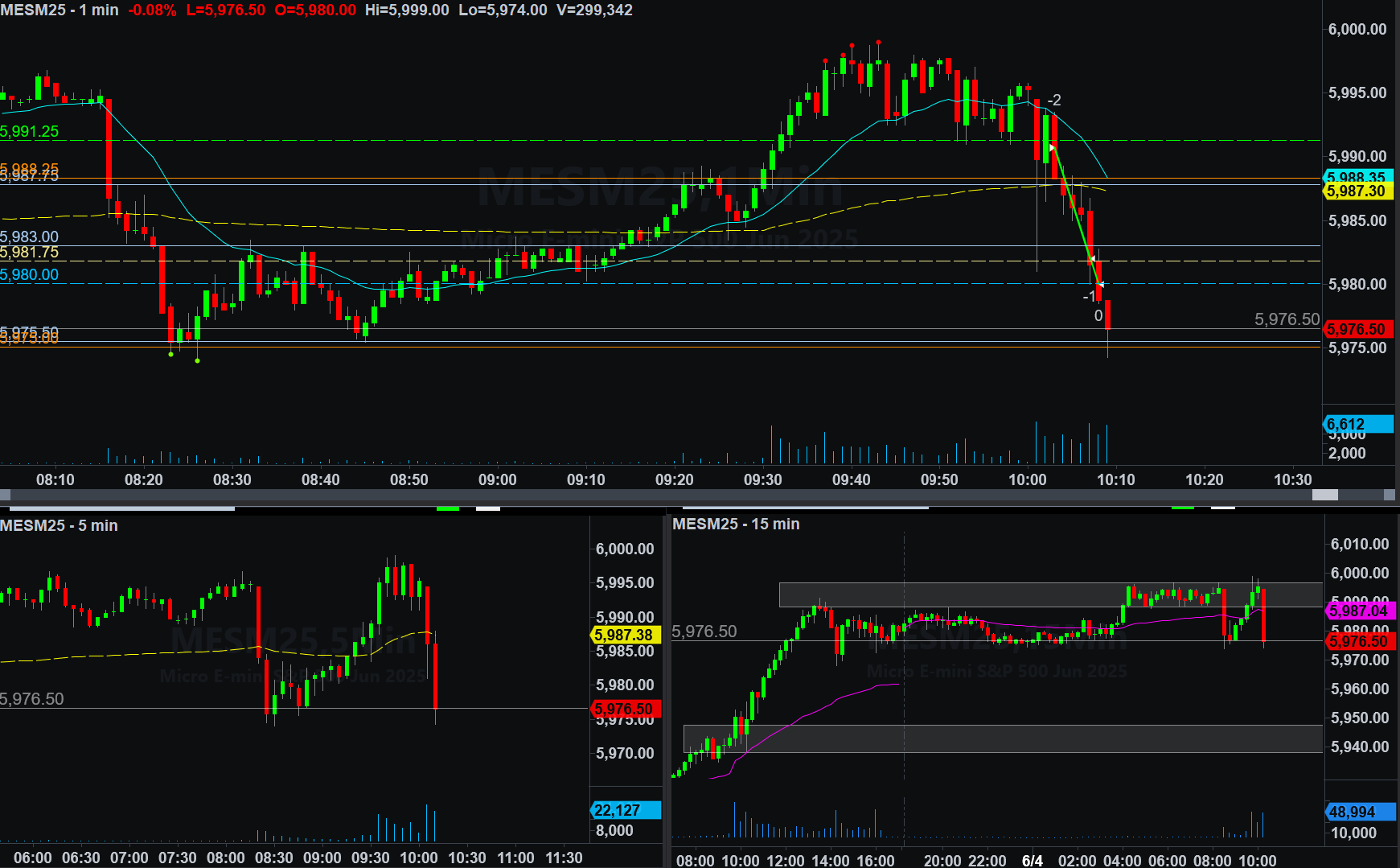Select the magenta 5,987.04 marker on 15-min chart

(1359, 611)
